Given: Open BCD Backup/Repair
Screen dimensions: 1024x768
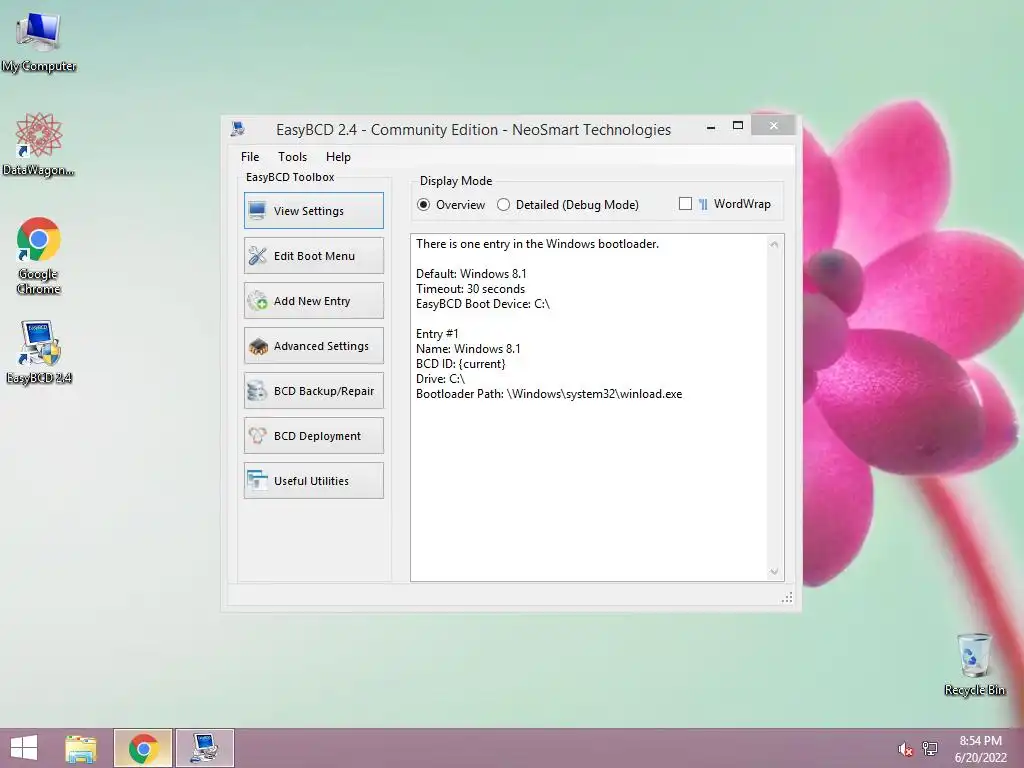Looking at the screenshot, I should [313, 391].
